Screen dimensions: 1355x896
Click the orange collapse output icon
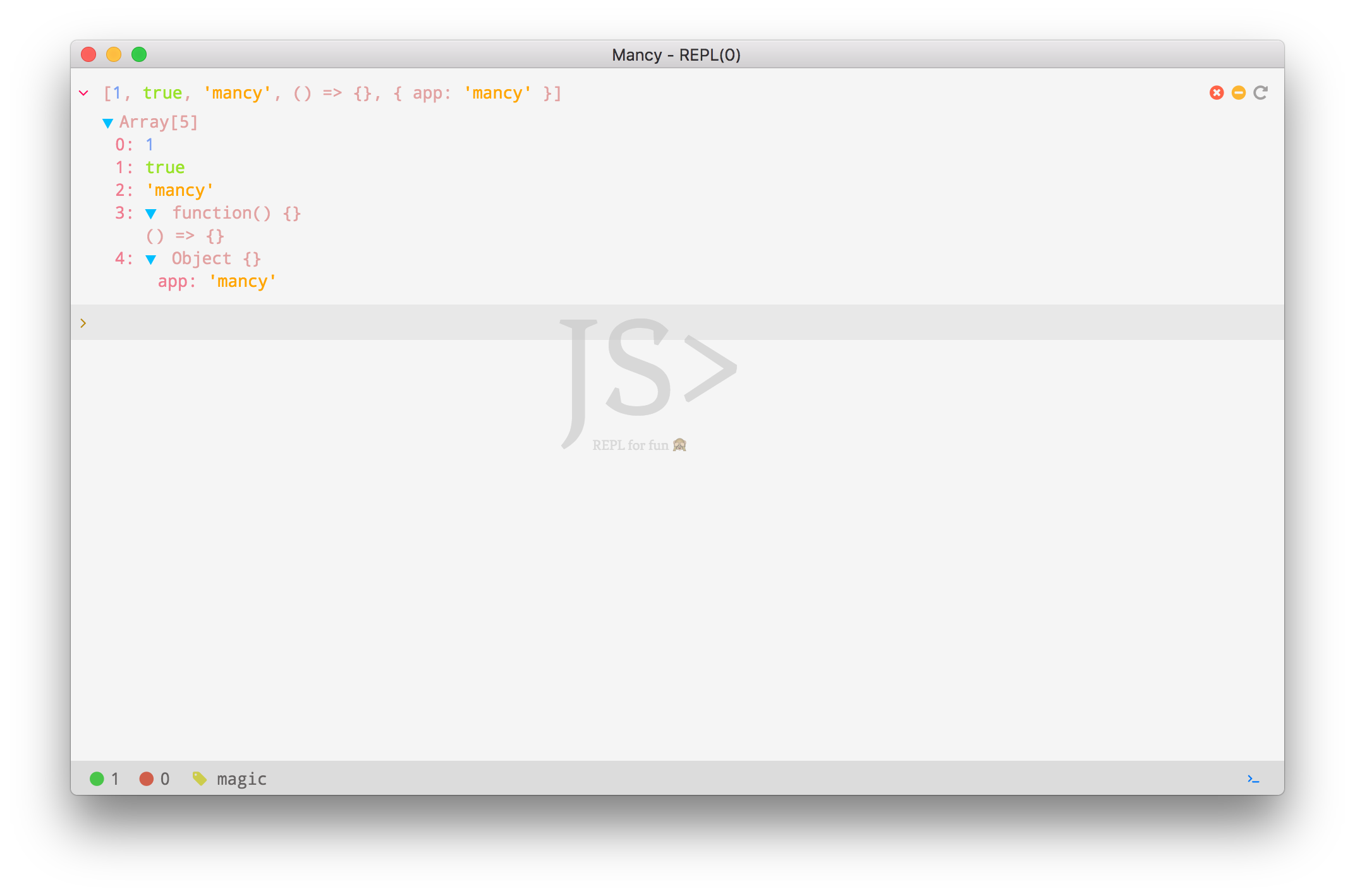(x=1238, y=93)
